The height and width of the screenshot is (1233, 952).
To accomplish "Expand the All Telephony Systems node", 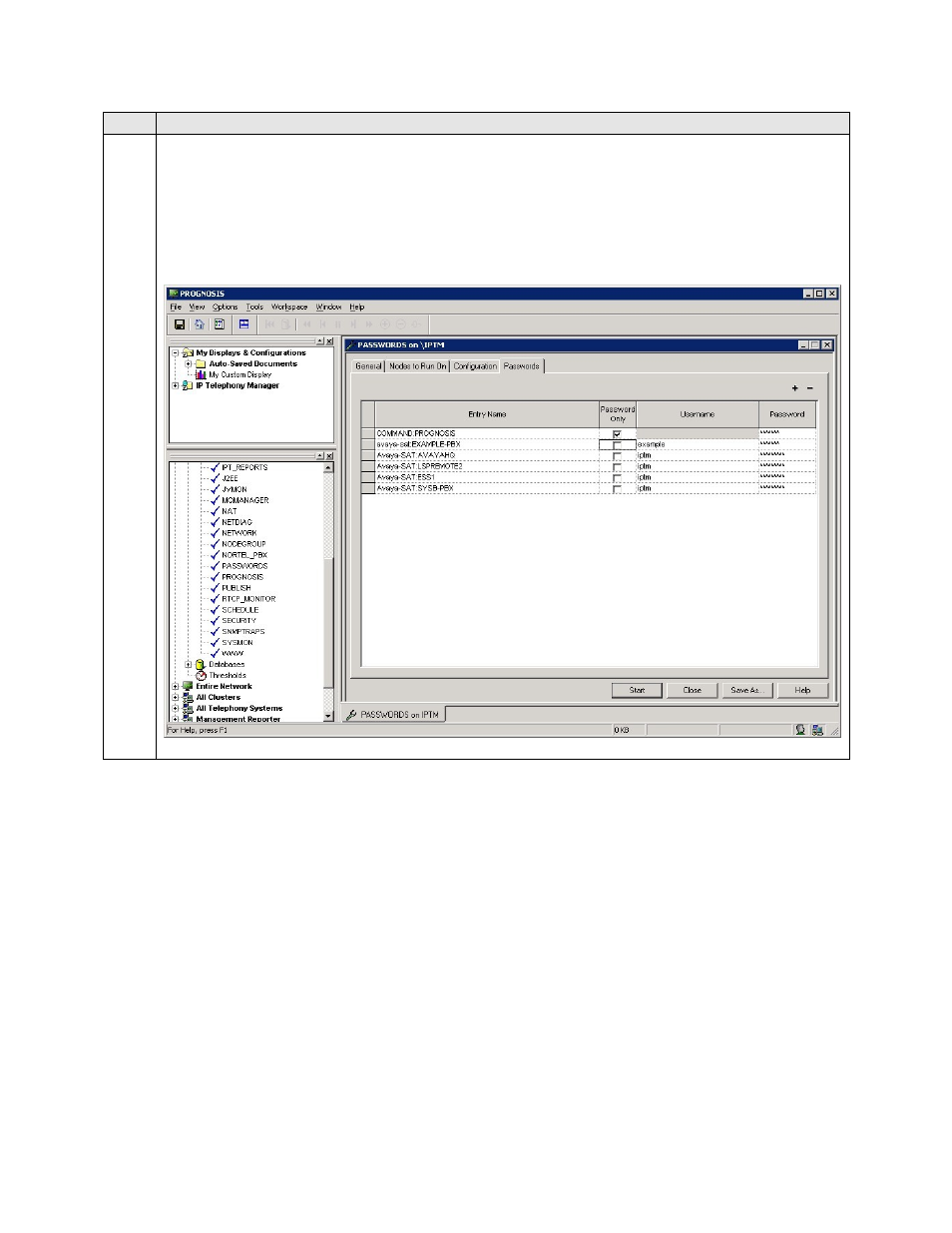I will (x=176, y=708).
